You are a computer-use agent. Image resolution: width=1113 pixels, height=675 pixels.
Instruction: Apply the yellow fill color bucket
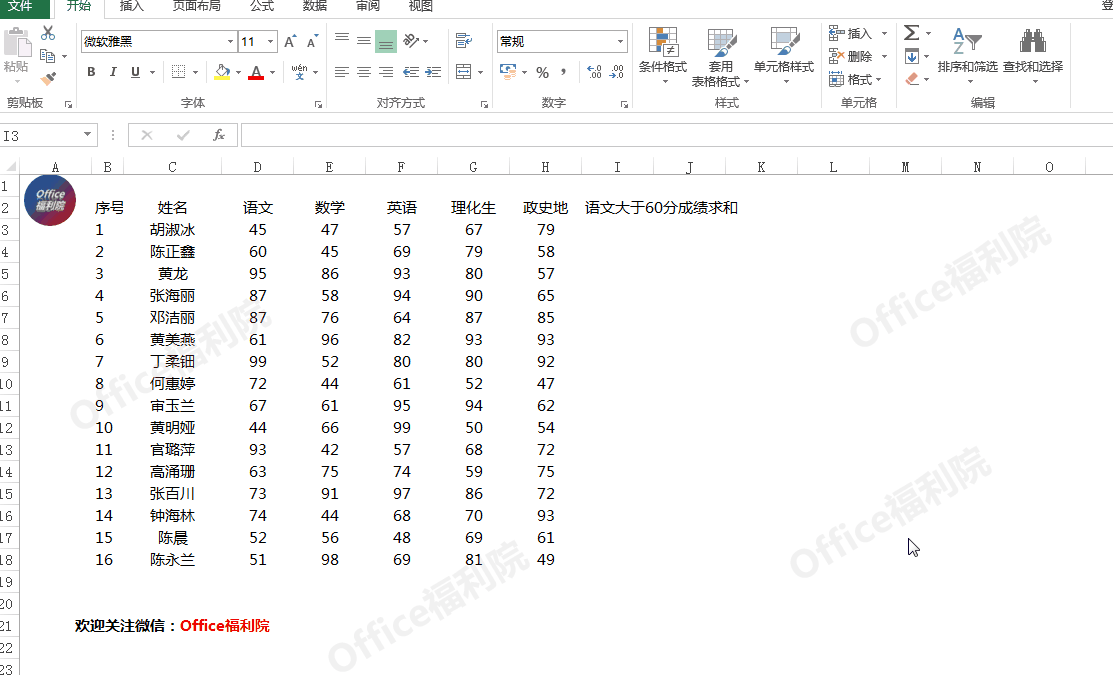click(x=222, y=72)
